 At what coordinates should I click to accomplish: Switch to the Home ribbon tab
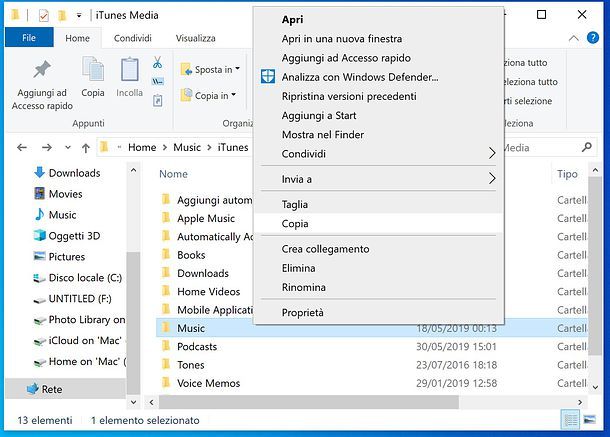(77, 38)
